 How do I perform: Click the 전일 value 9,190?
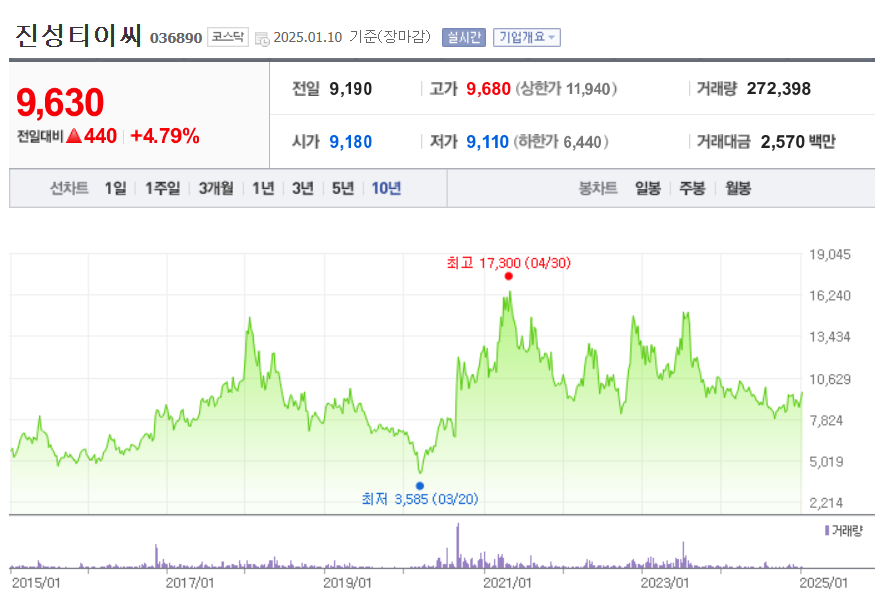(x=350, y=89)
